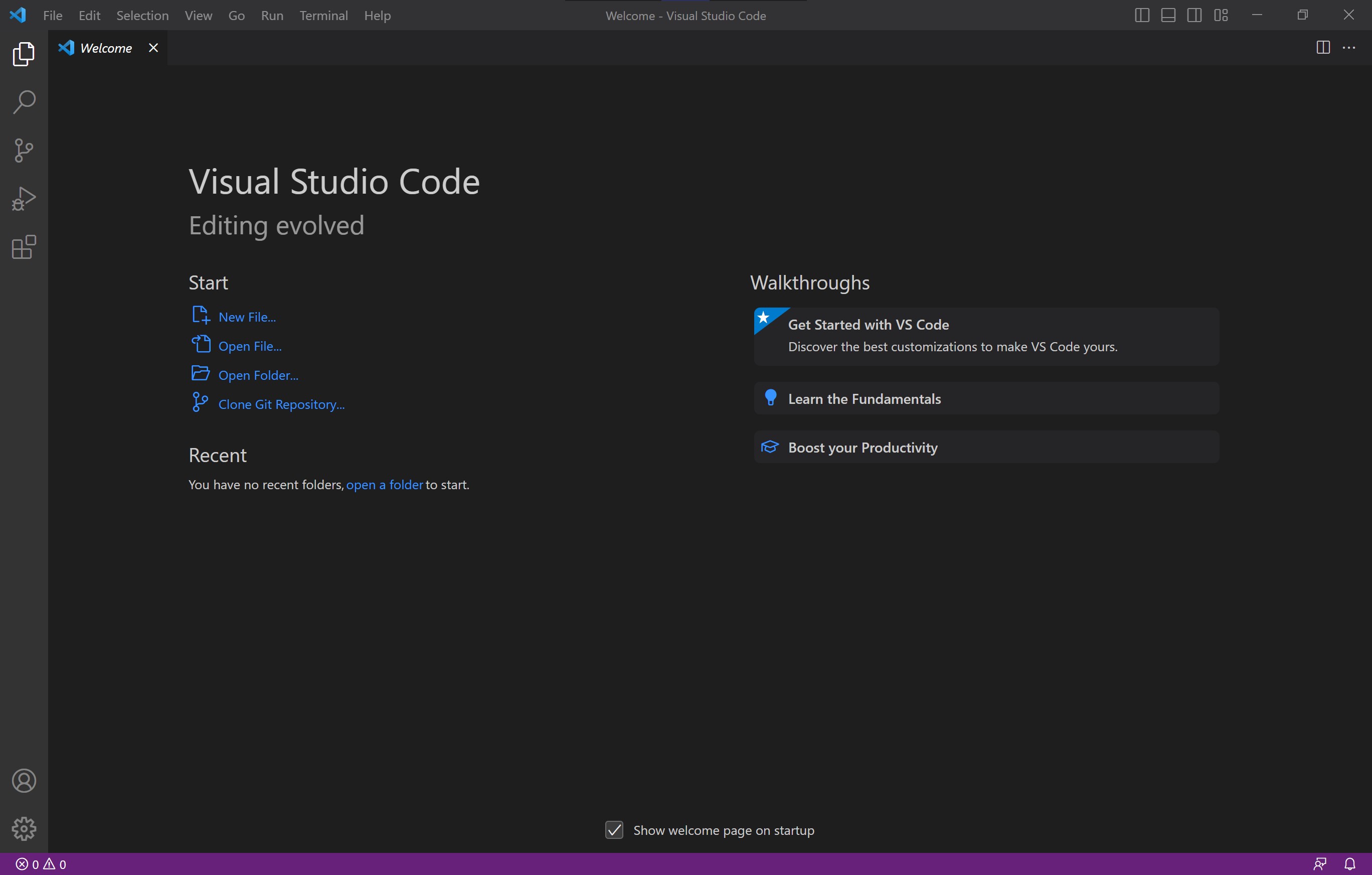
Task: Open the Help menu
Action: (377, 16)
